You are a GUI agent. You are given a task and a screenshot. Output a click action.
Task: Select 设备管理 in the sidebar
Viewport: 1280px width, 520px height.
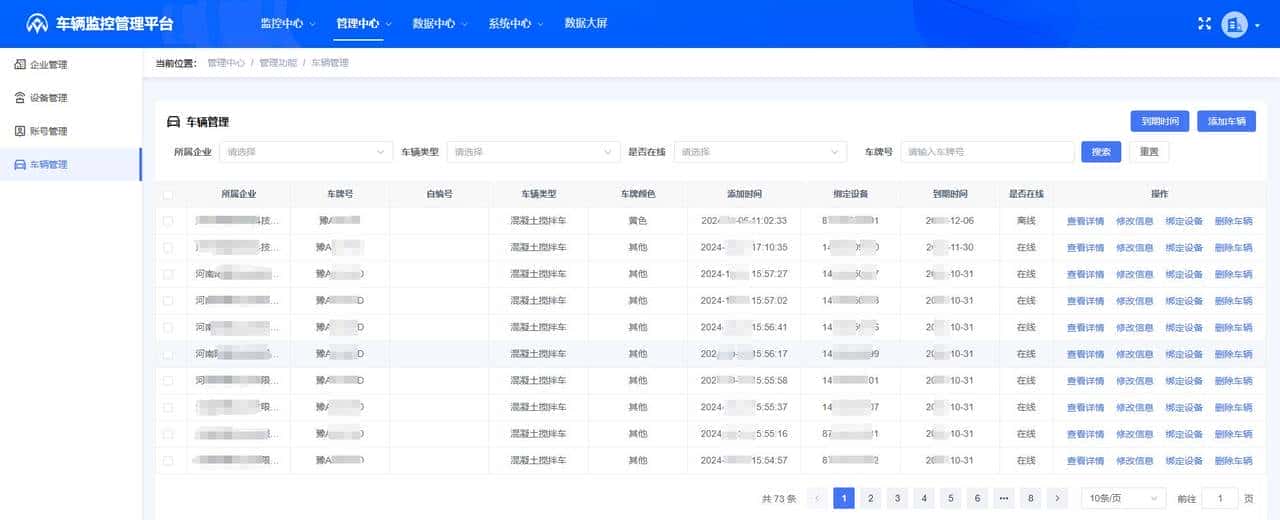click(71, 98)
